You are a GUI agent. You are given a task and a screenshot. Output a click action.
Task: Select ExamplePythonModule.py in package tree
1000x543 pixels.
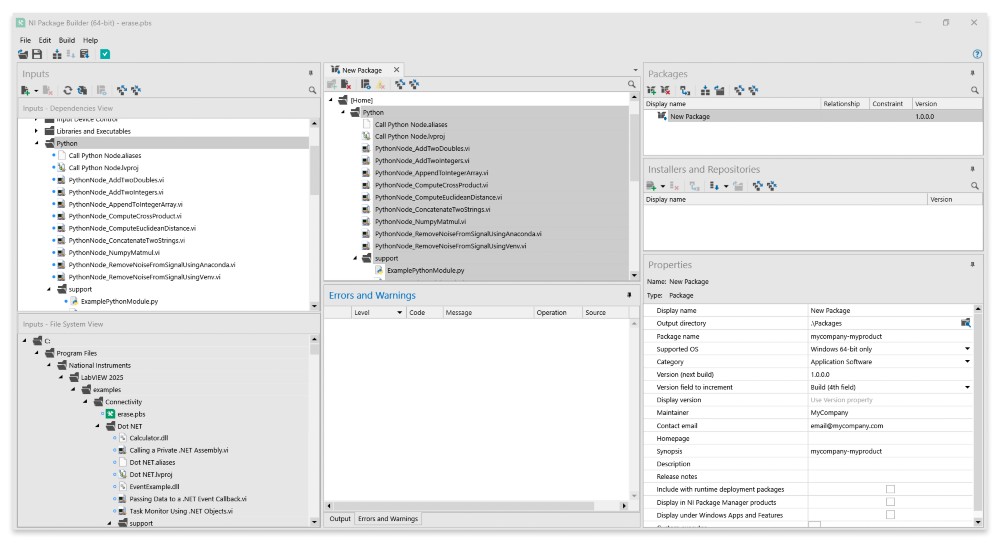(425, 271)
